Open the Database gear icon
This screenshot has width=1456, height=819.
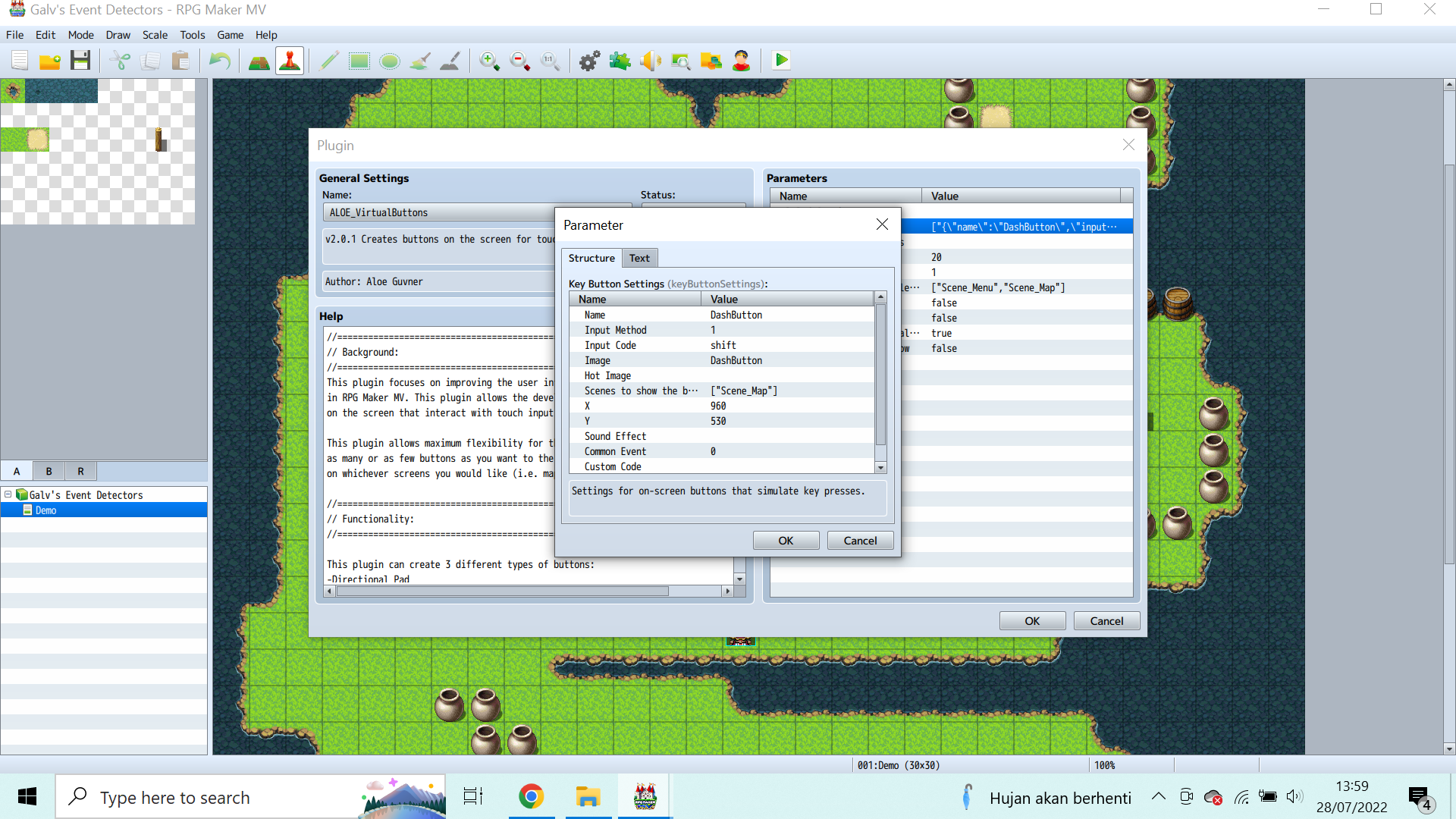[x=590, y=61]
